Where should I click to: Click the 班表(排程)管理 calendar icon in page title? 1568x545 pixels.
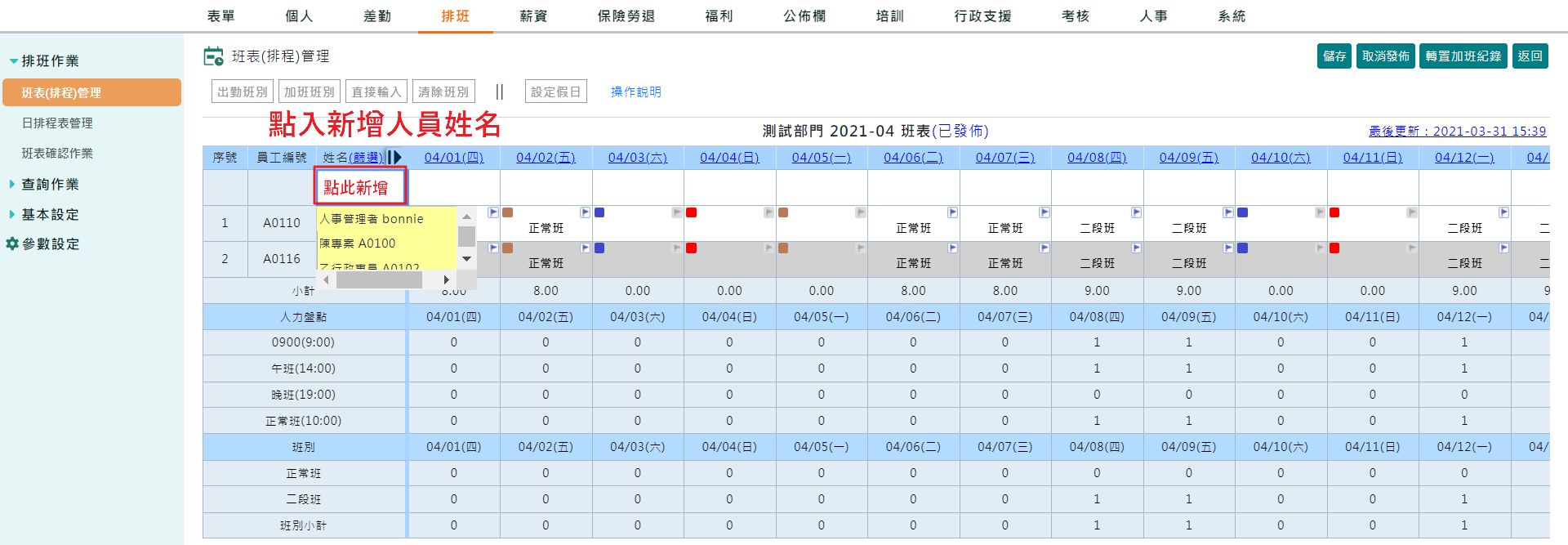click(213, 56)
